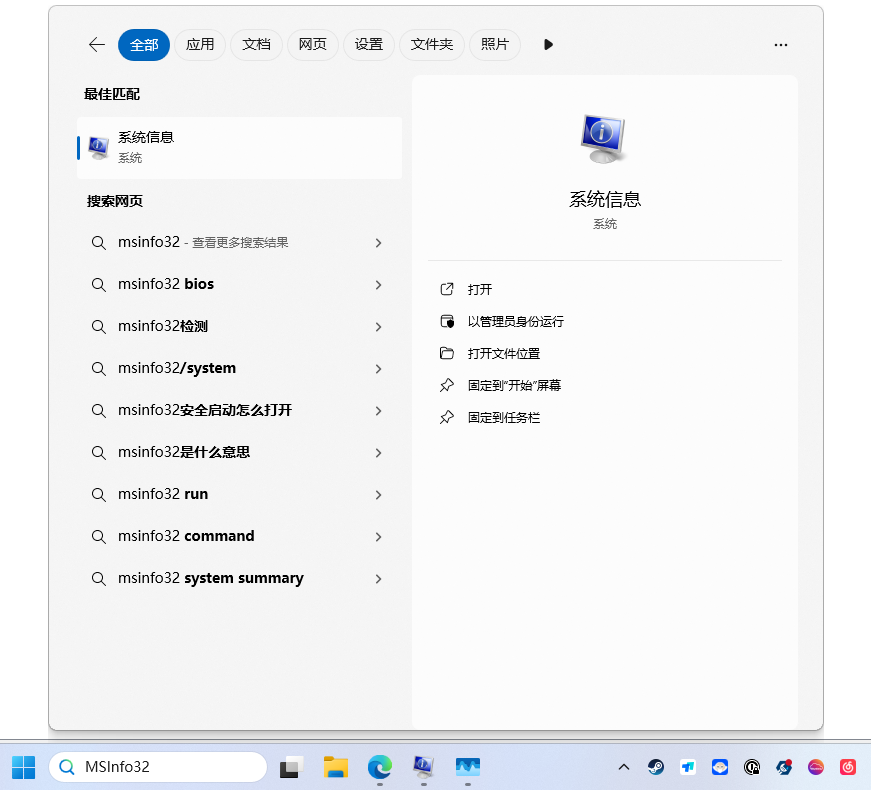Open the three-dots more options menu
Viewport: 871px width, 790px height.
[x=781, y=45]
